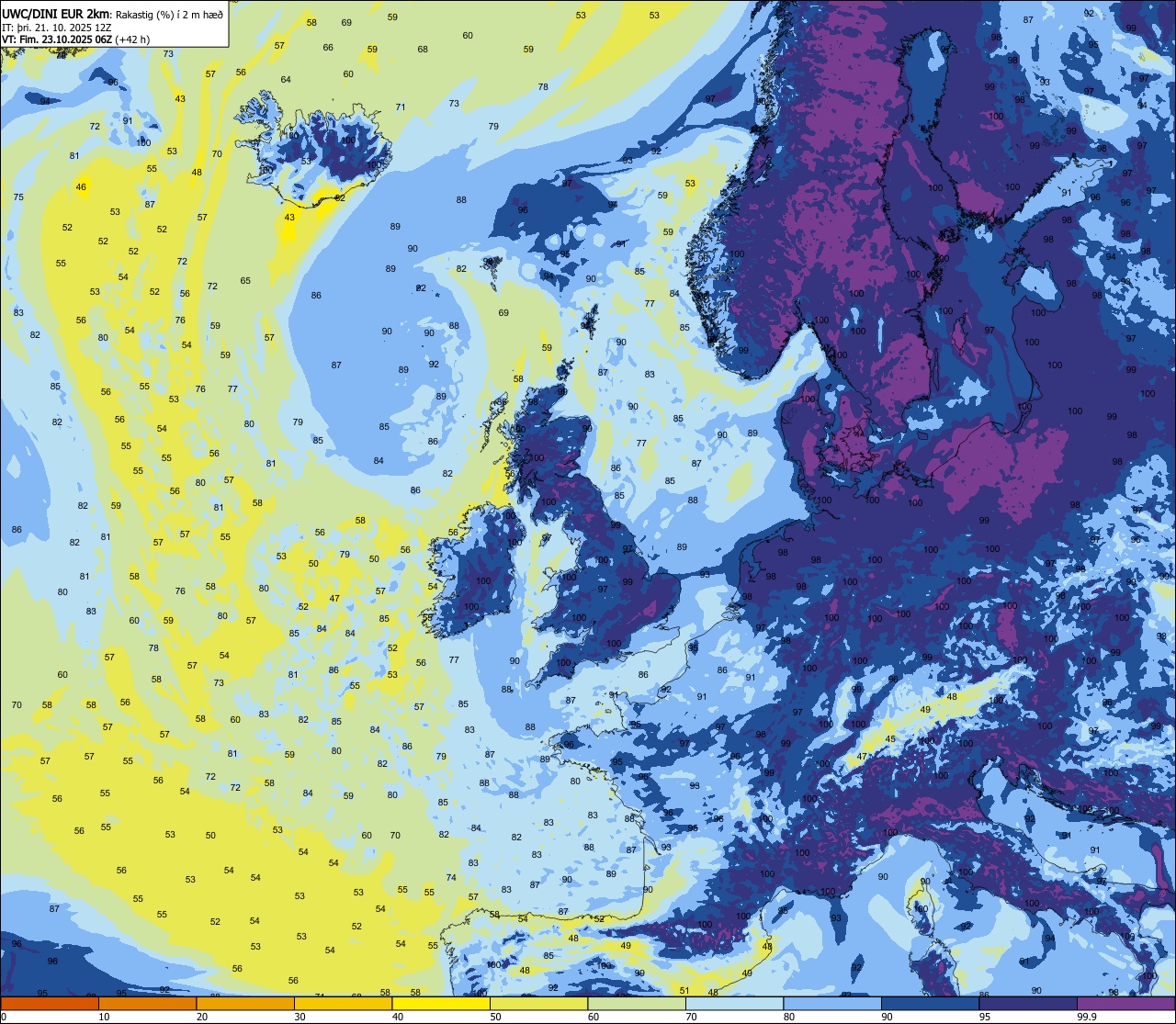
Task: Click the humidity value '46' west of Iceland
Action: (81, 187)
